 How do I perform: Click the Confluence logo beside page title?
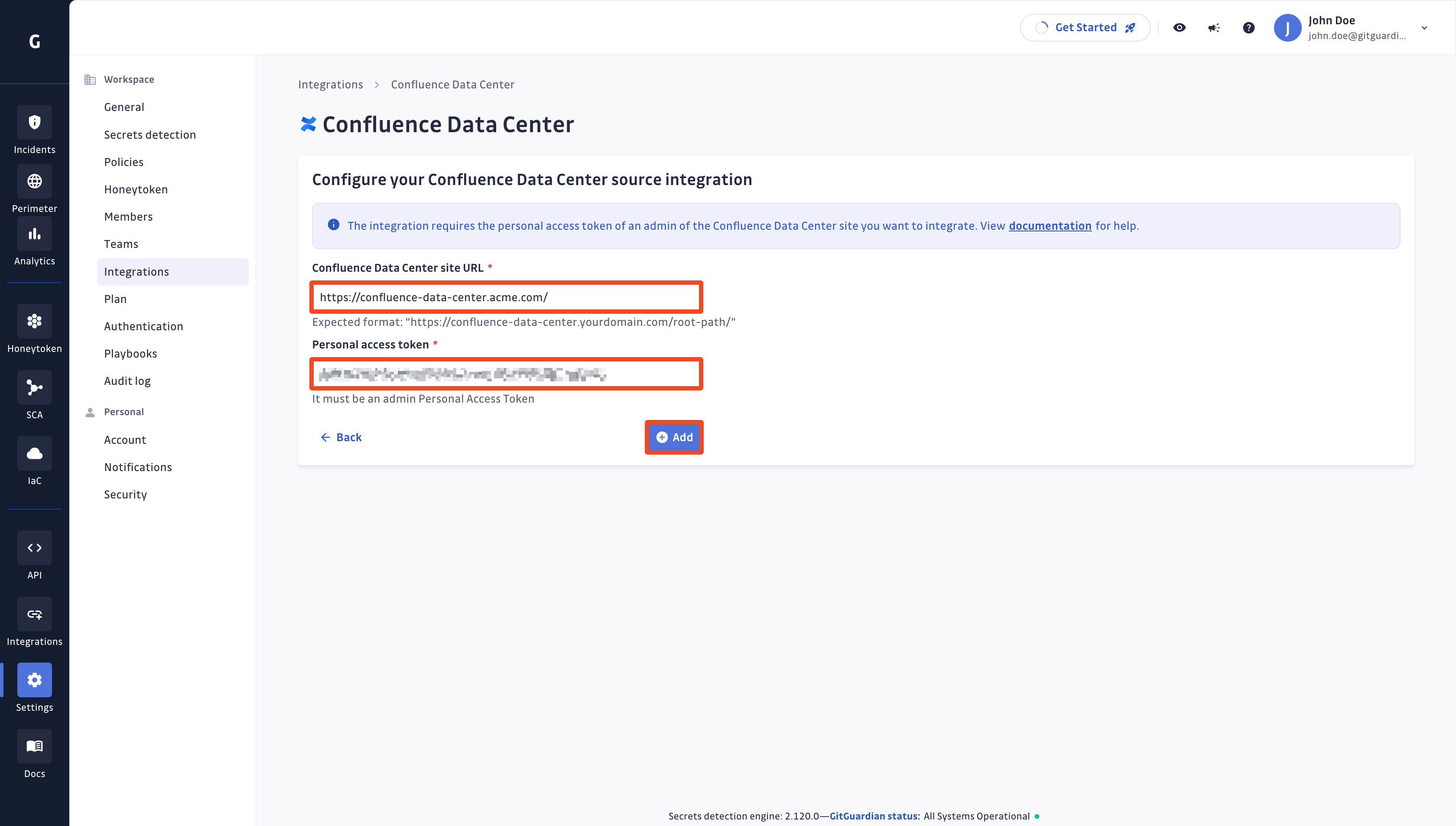tap(308, 124)
